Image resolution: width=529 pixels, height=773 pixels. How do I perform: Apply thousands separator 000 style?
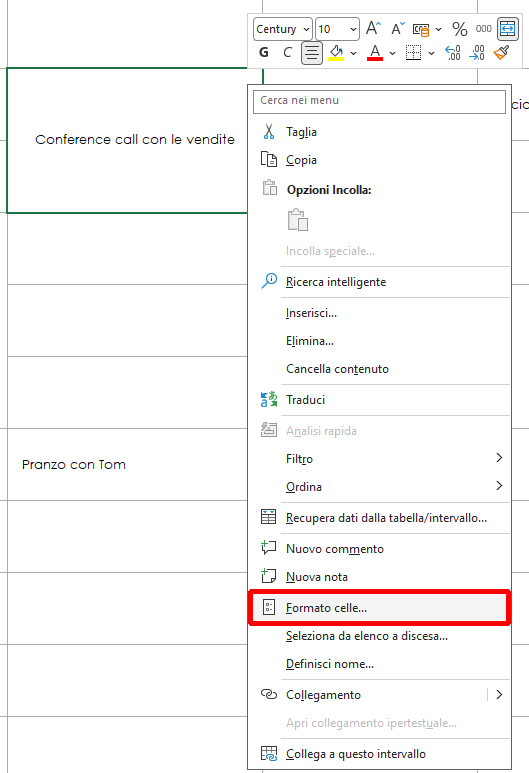(x=483, y=29)
